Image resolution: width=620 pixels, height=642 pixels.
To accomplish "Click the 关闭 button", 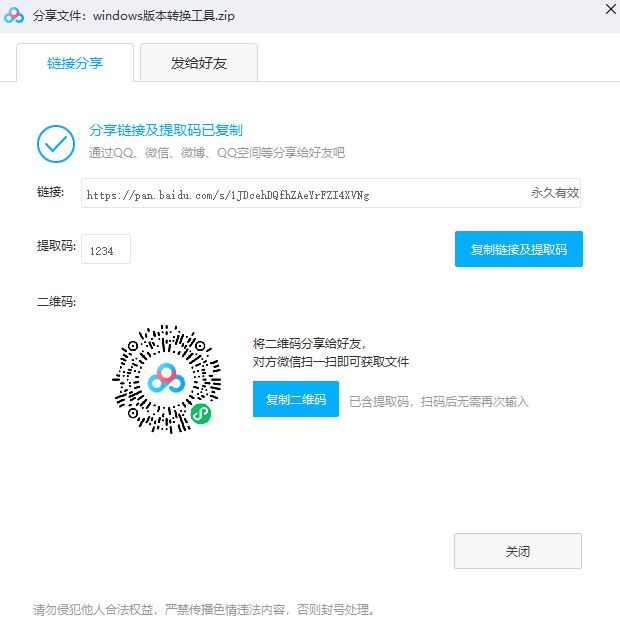I will coord(518,551).
